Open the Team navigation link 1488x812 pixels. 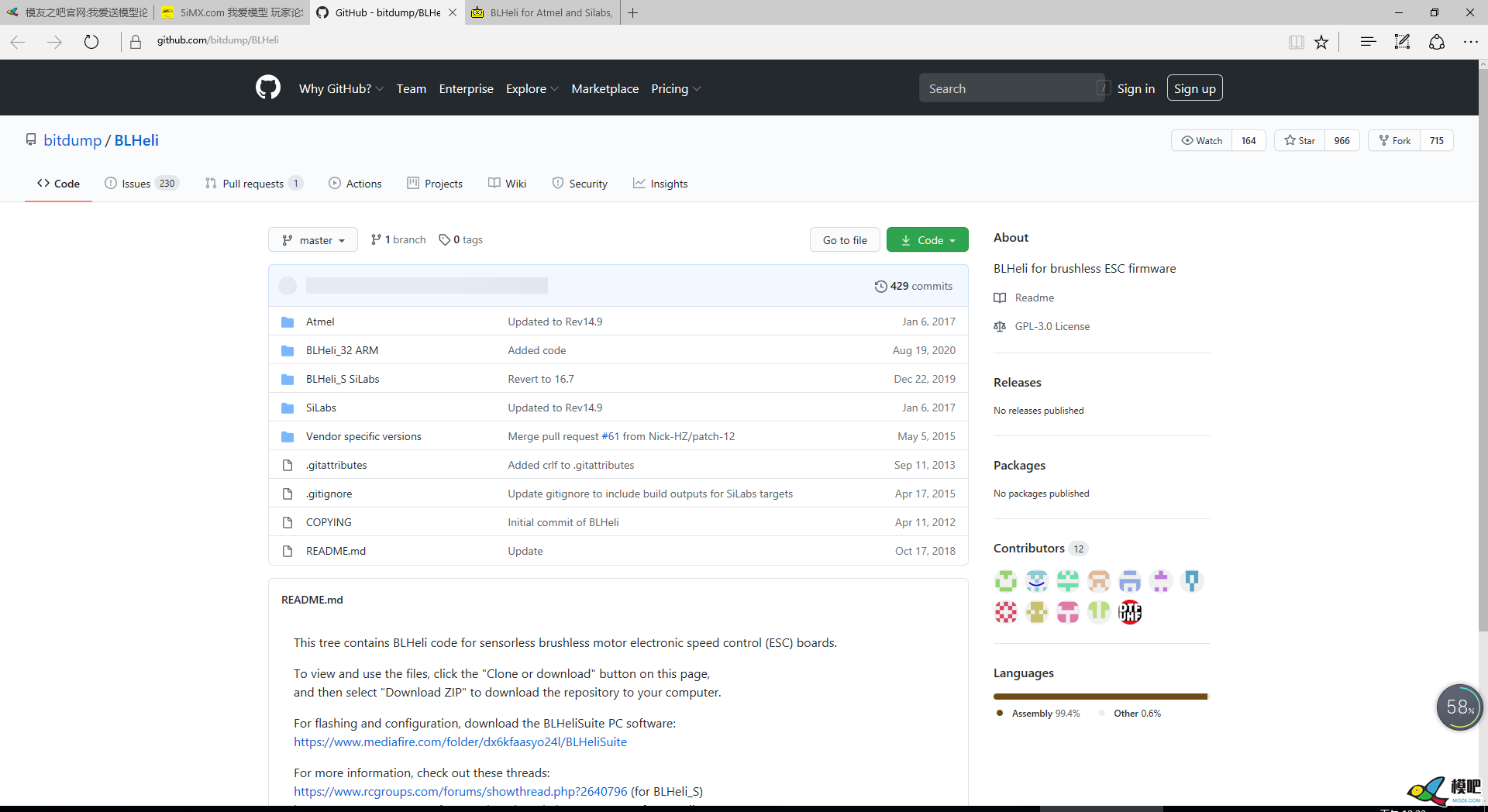pyautogui.click(x=411, y=88)
